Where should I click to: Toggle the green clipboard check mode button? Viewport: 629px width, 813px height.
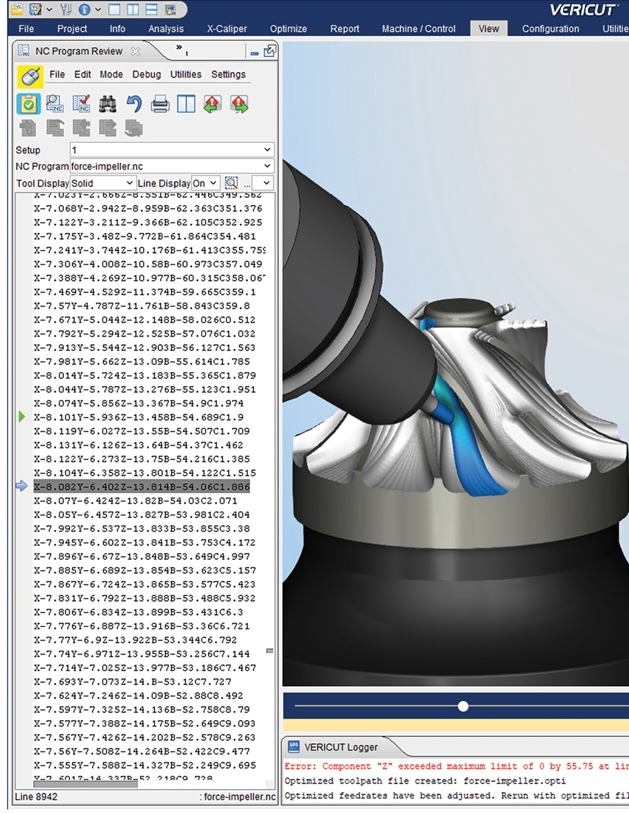tap(29, 104)
